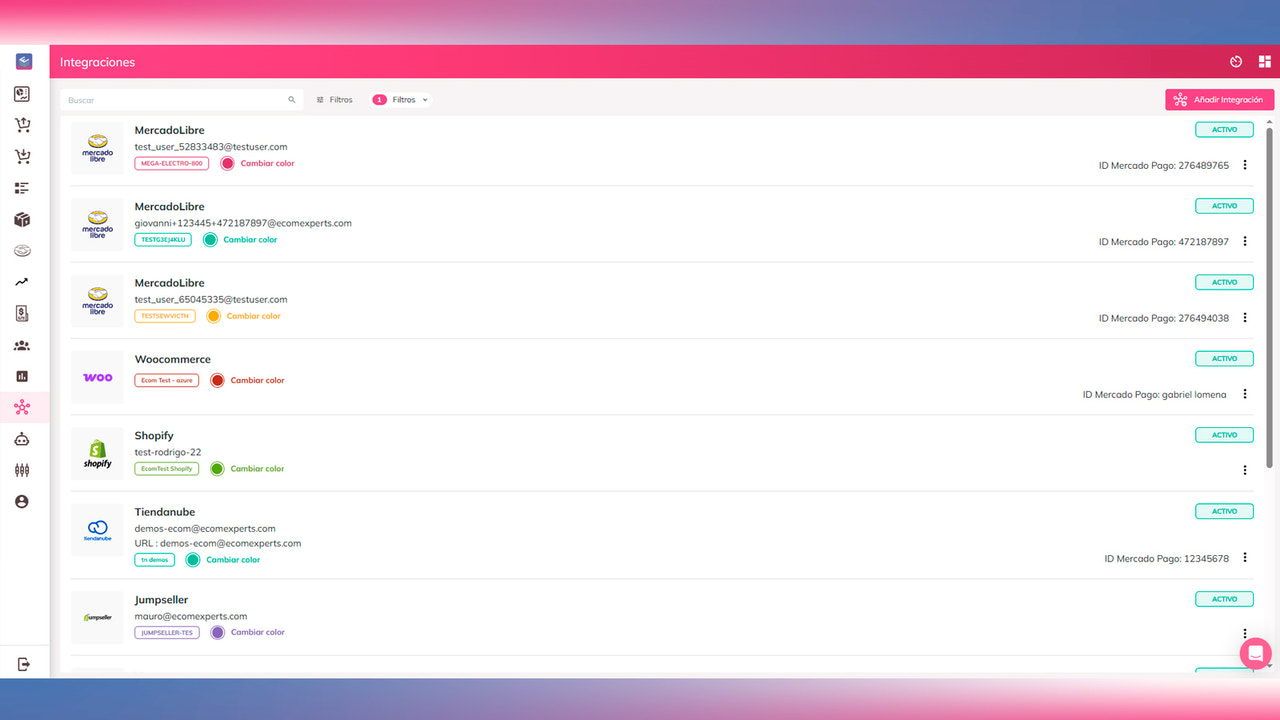Click the logout icon at sidebar bottom
This screenshot has height=720, width=1280.
(x=23, y=664)
